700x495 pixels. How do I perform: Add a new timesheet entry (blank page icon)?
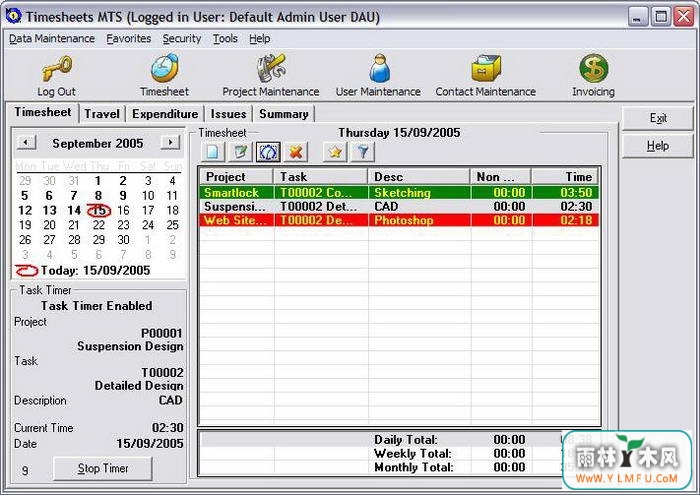pos(212,152)
